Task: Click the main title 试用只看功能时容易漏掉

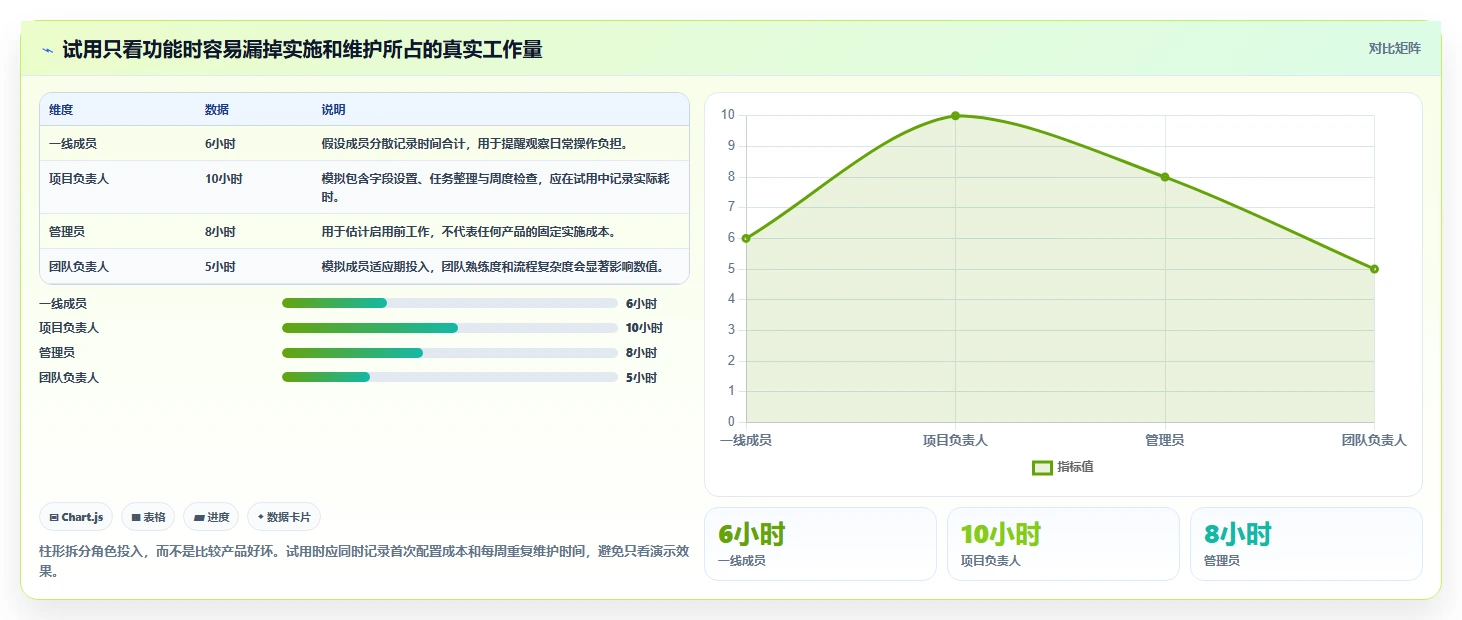Action: point(302,49)
